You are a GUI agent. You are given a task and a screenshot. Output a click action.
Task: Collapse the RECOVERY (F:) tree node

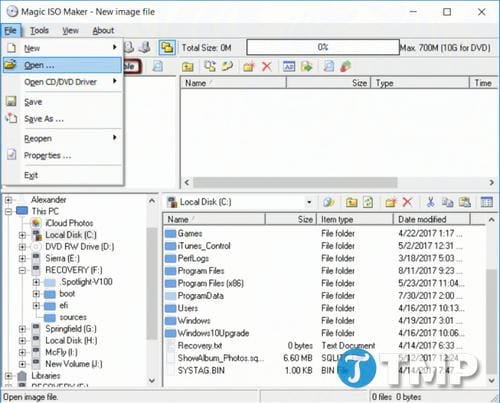[22, 270]
